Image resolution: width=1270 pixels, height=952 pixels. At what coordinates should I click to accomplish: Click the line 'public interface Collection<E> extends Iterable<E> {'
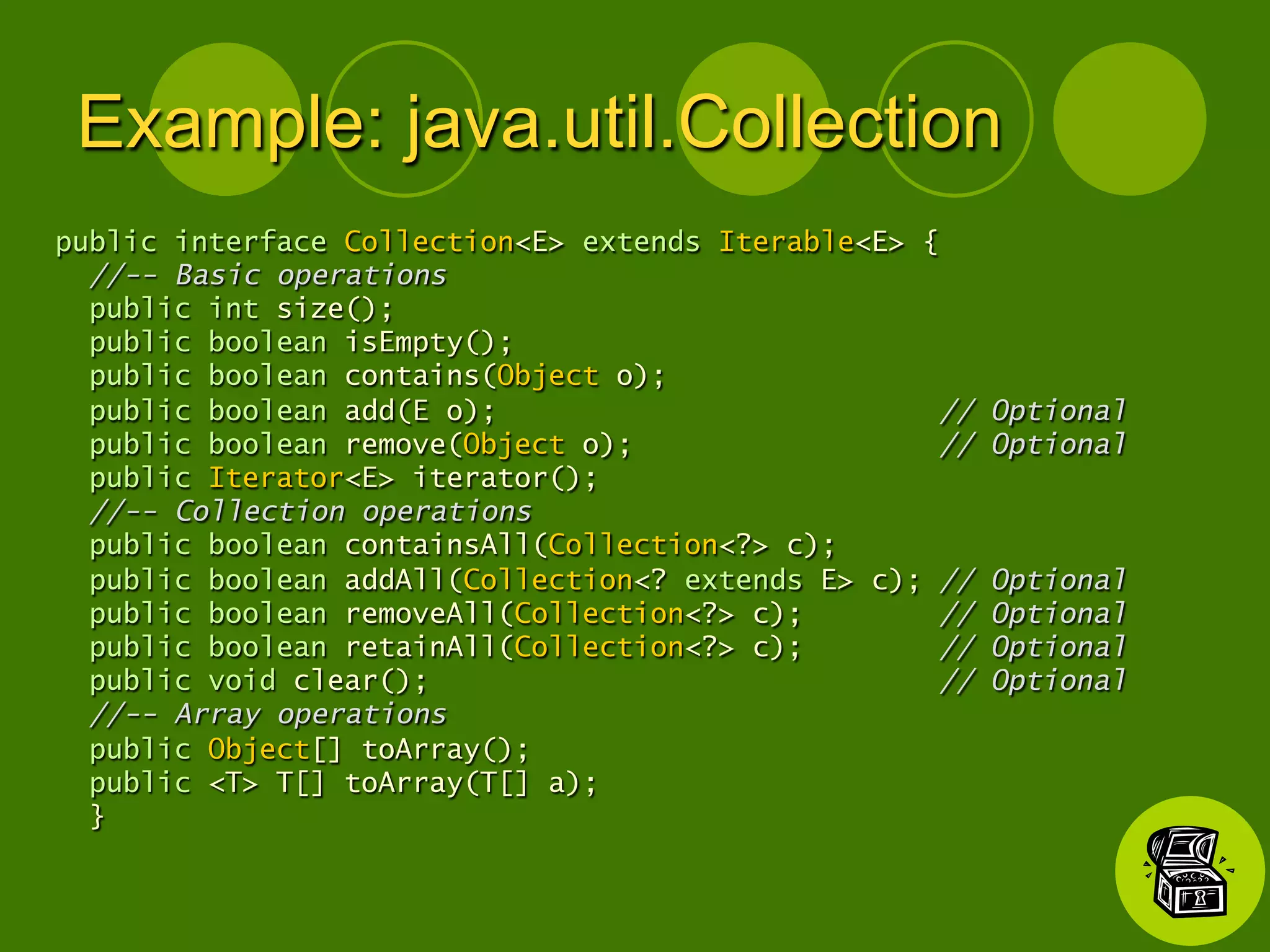pyautogui.click(x=497, y=242)
